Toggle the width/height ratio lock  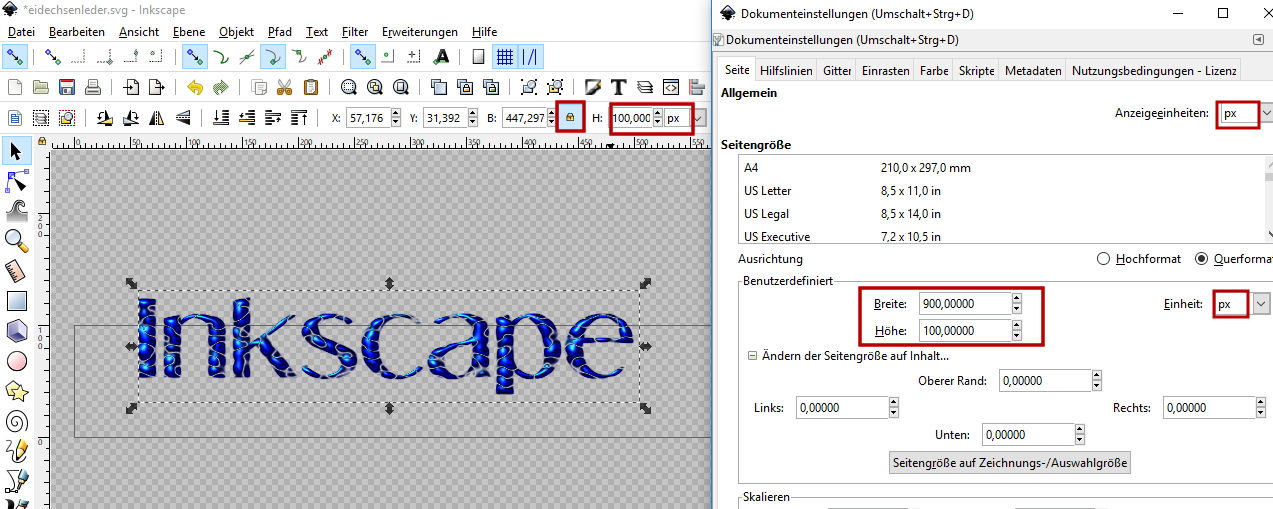pos(570,118)
